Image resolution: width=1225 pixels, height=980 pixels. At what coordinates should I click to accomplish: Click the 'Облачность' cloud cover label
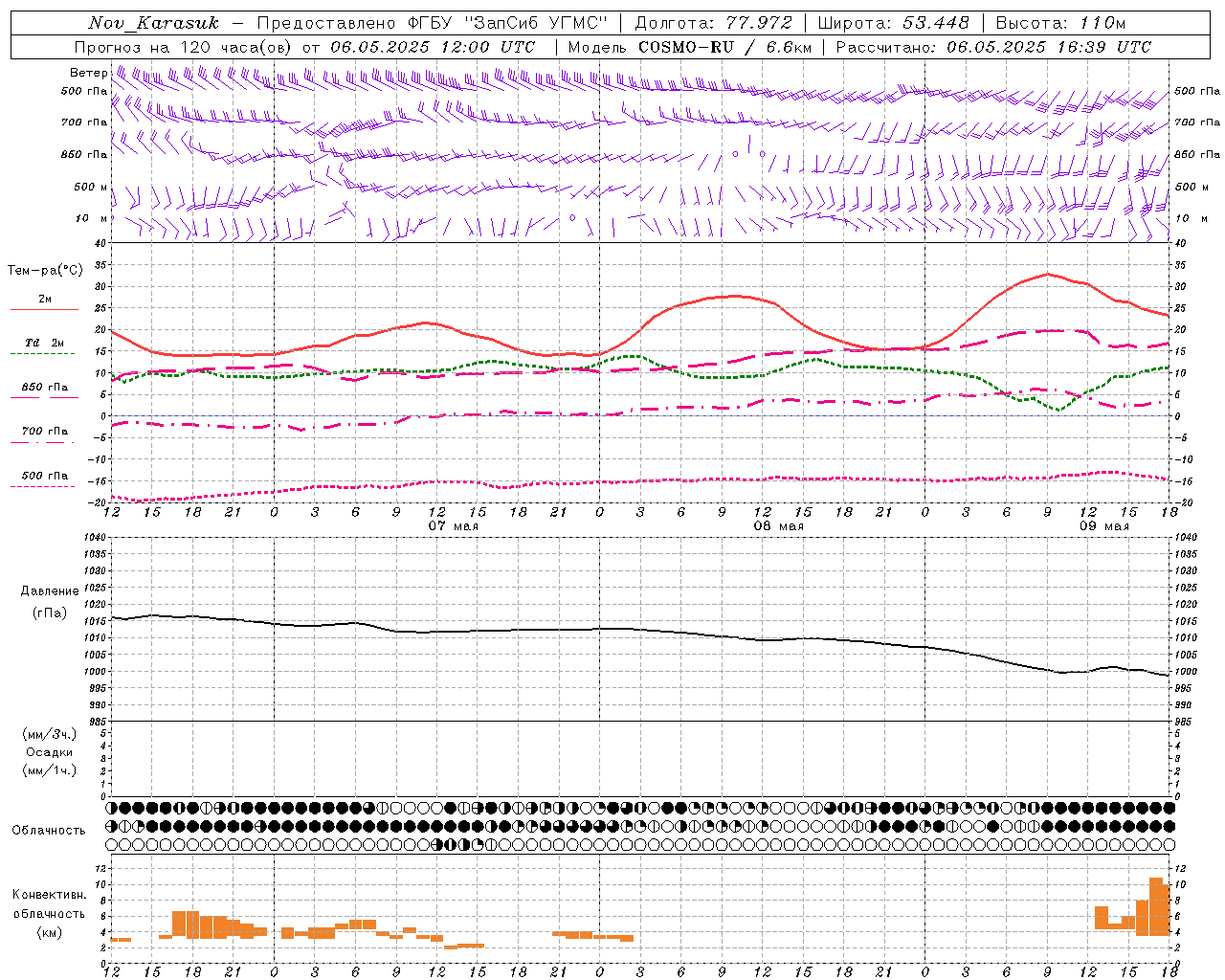[49, 831]
